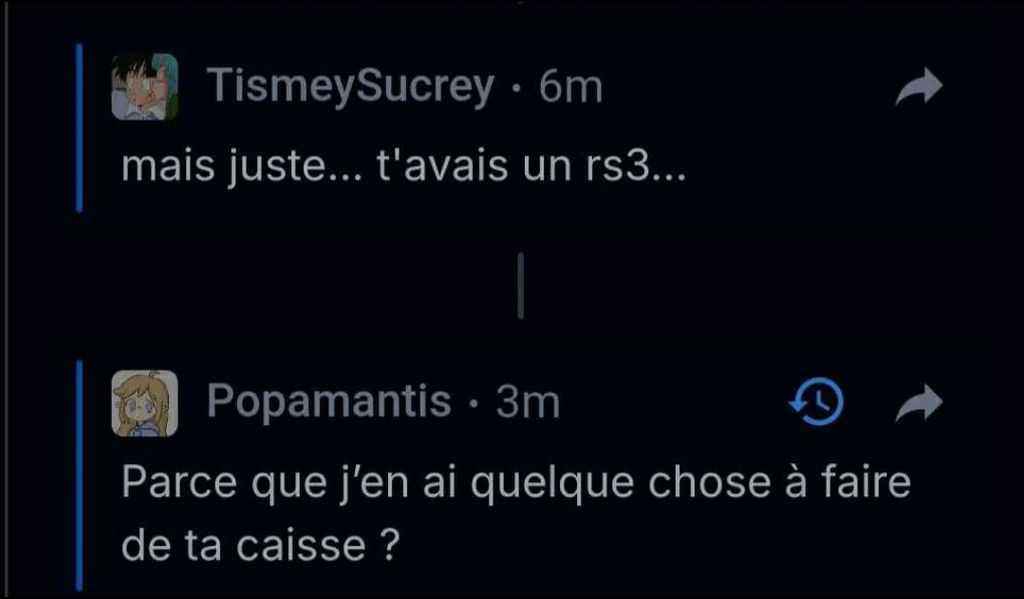Collapse thread via blue bar beside TismeySucrey's comment
This screenshot has height=599, width=1024.
click(79, 128)
